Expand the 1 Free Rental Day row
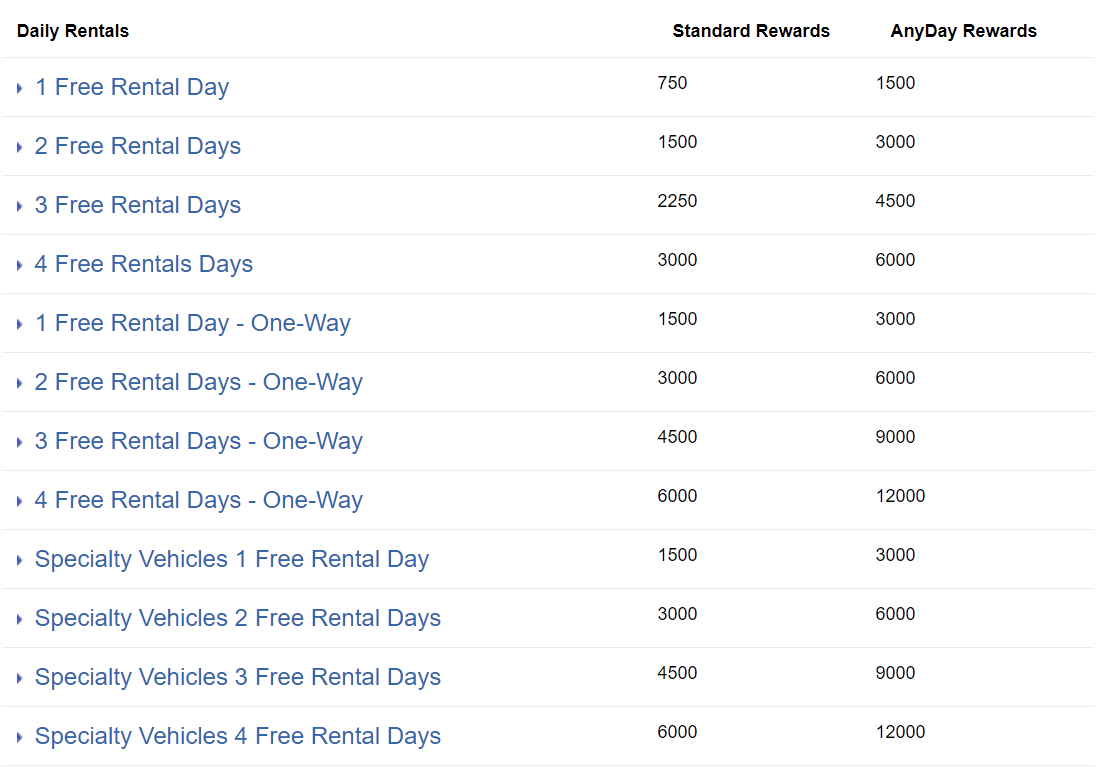 [x=18, y=87]
